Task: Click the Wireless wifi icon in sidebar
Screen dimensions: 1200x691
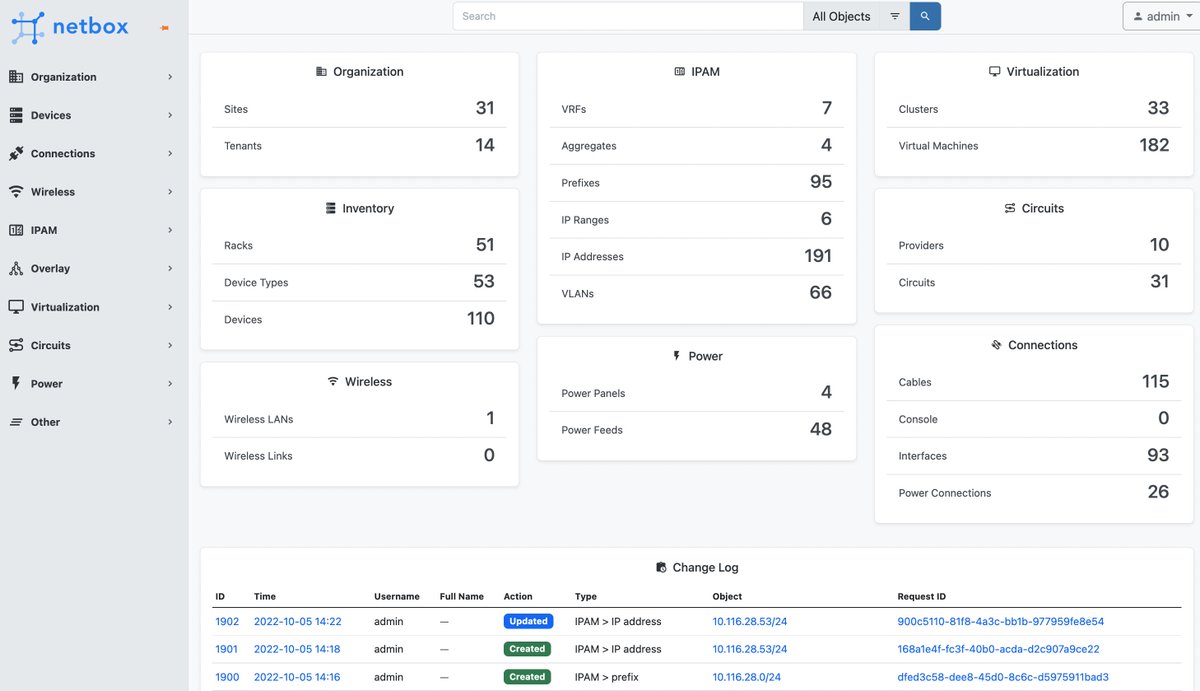Action: click(16, 192)
